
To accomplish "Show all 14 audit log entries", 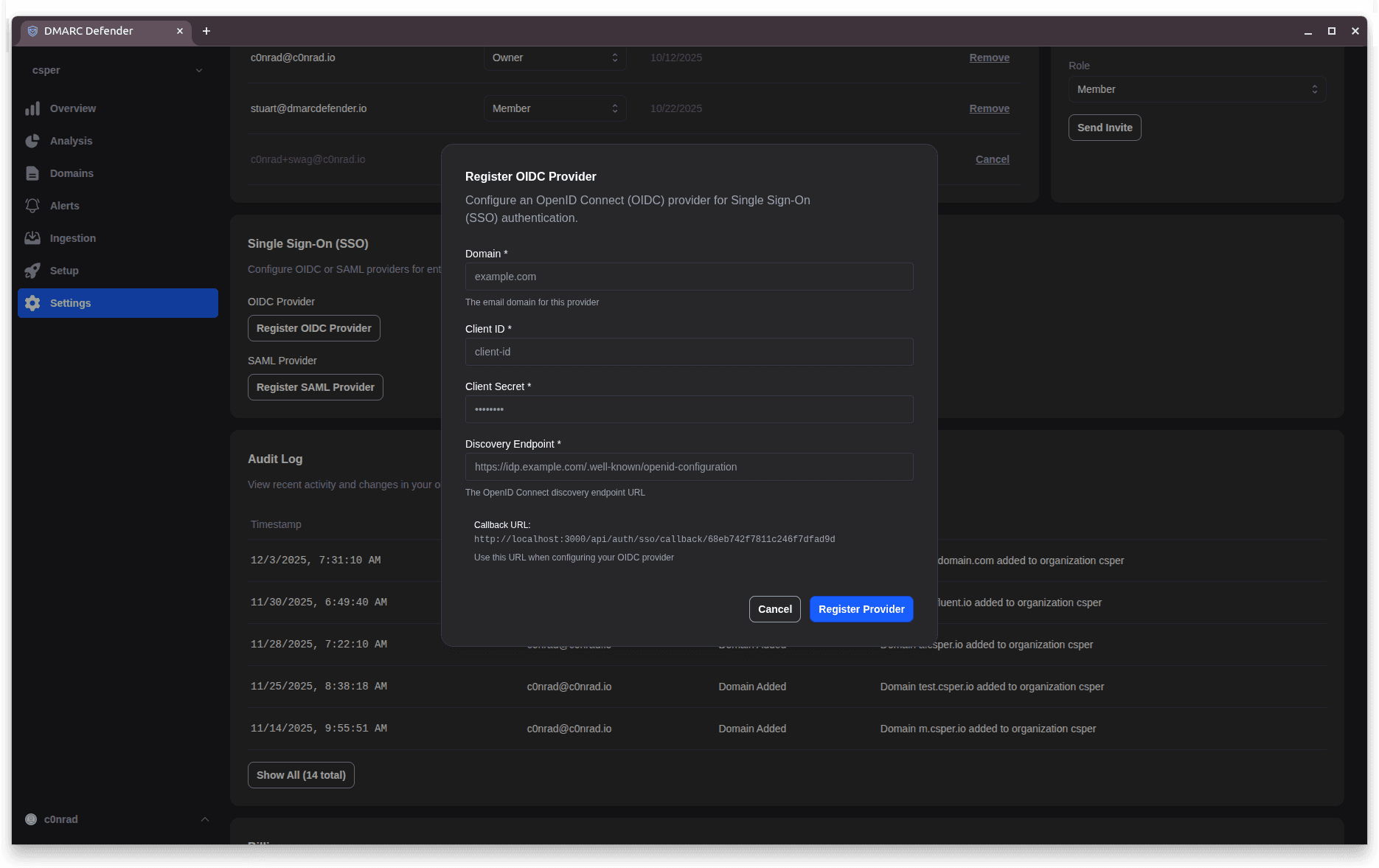I will (x=301, y=775).
